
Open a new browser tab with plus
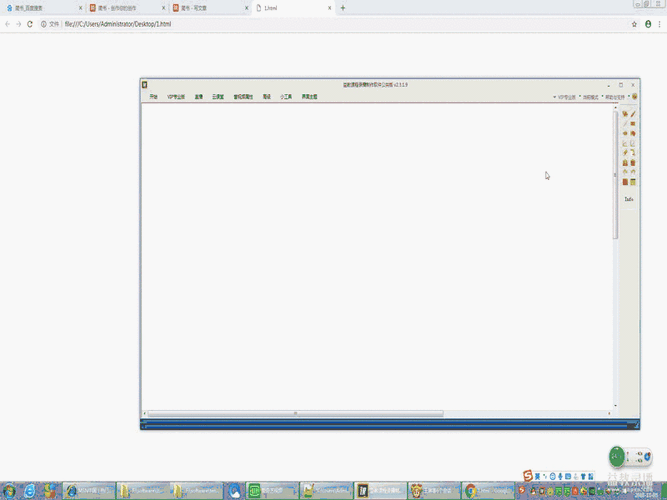(x=343, y=8)
